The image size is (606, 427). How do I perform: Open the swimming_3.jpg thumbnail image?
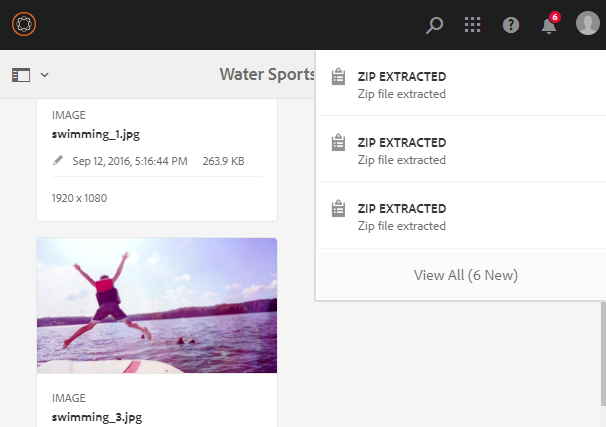point(157,305)
